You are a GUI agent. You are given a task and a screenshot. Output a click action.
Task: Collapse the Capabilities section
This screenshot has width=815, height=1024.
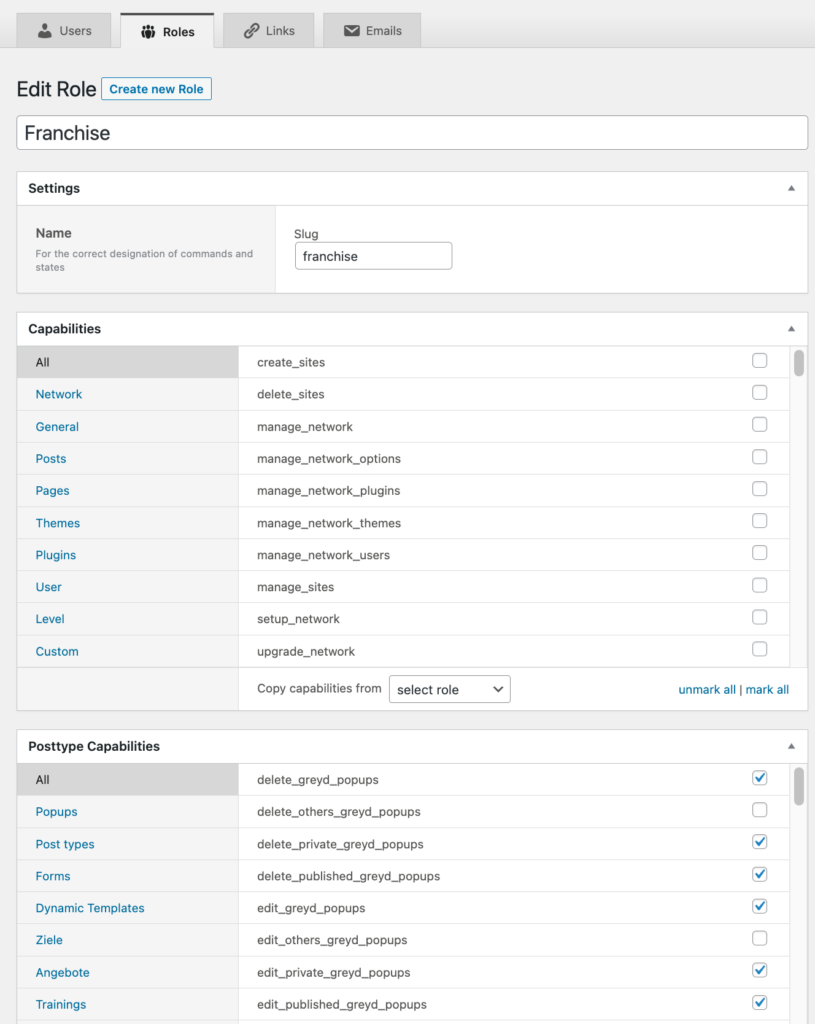coord(791,328)
